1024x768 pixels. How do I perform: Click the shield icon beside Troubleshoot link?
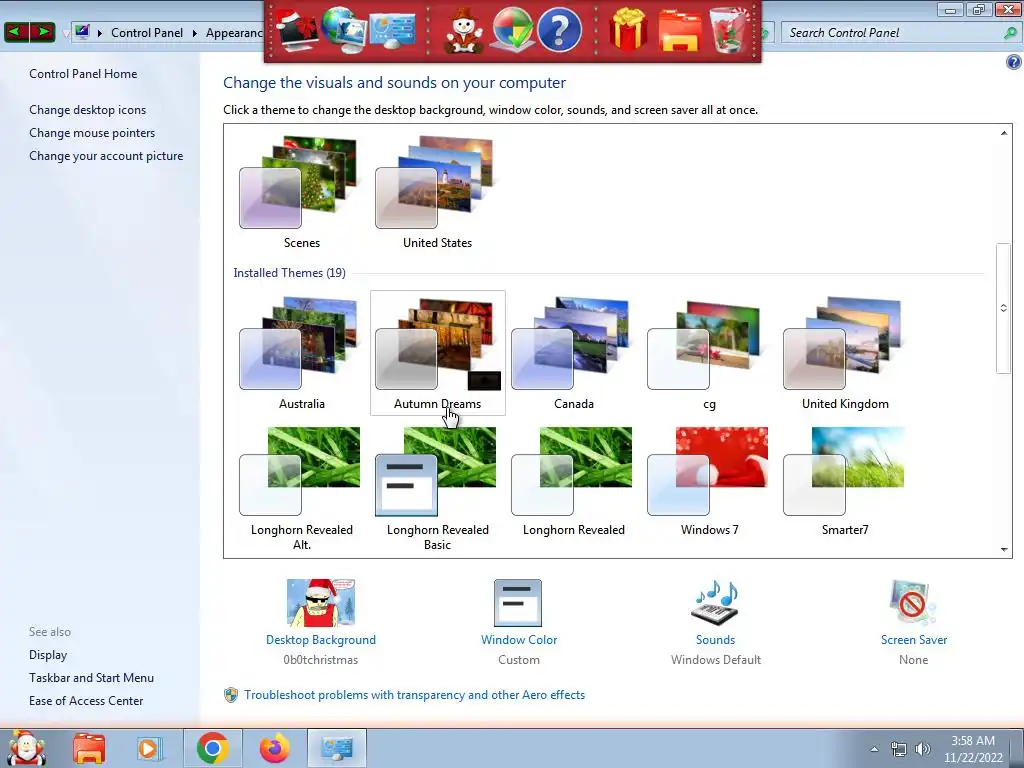(x=231, y=695)
